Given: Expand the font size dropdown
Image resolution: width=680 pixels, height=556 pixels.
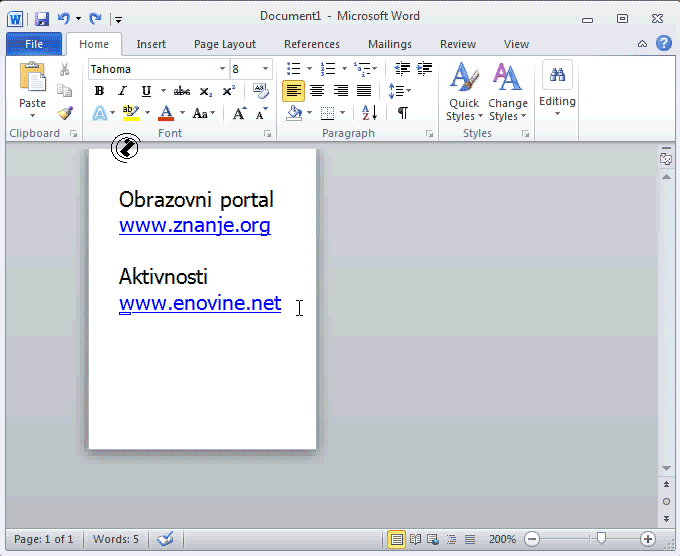Looking at the screenshot, I should (x=265, y=69).
